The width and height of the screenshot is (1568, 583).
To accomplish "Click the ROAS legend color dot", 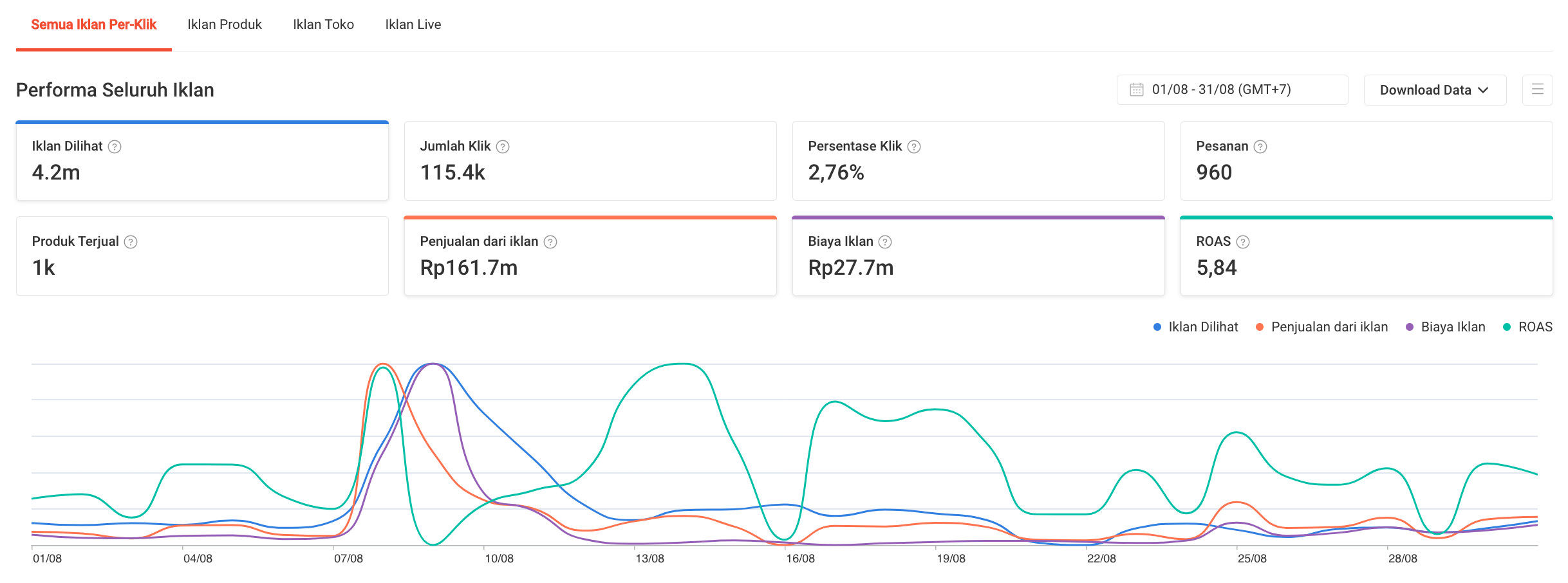I will pyautogui.click(x=1506, y=327).
